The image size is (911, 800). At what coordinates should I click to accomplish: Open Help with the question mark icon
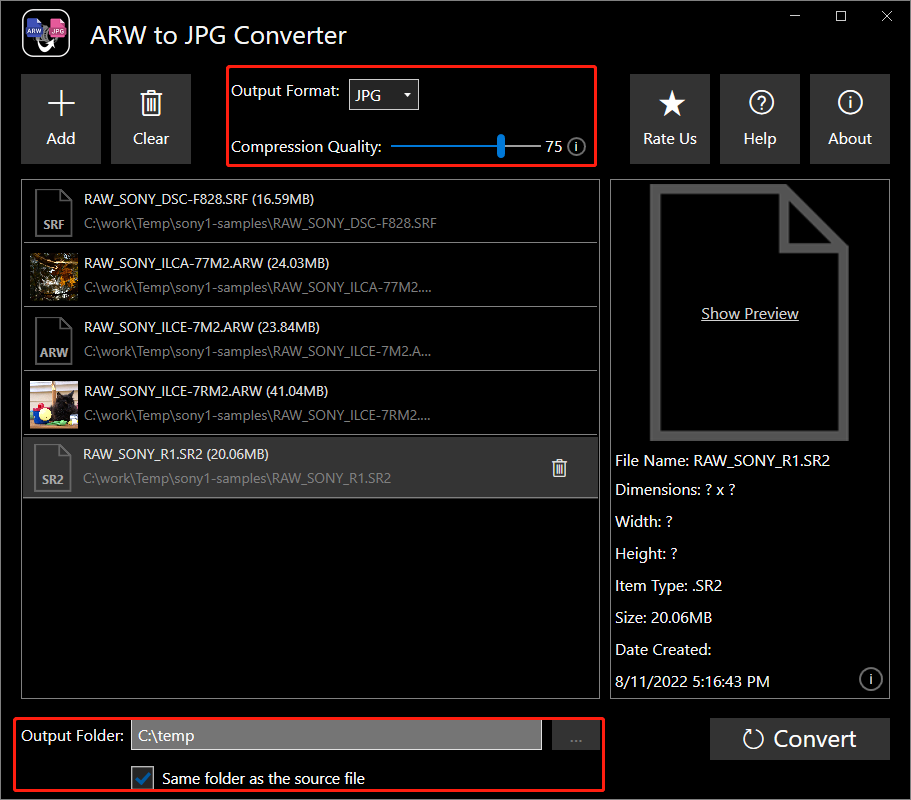[x=760, y=103]
